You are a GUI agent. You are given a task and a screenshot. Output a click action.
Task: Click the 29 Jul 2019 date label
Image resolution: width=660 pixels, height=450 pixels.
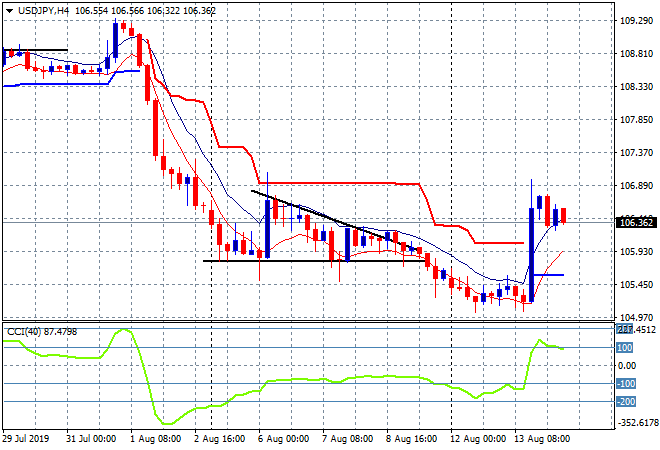coord(28,439)
